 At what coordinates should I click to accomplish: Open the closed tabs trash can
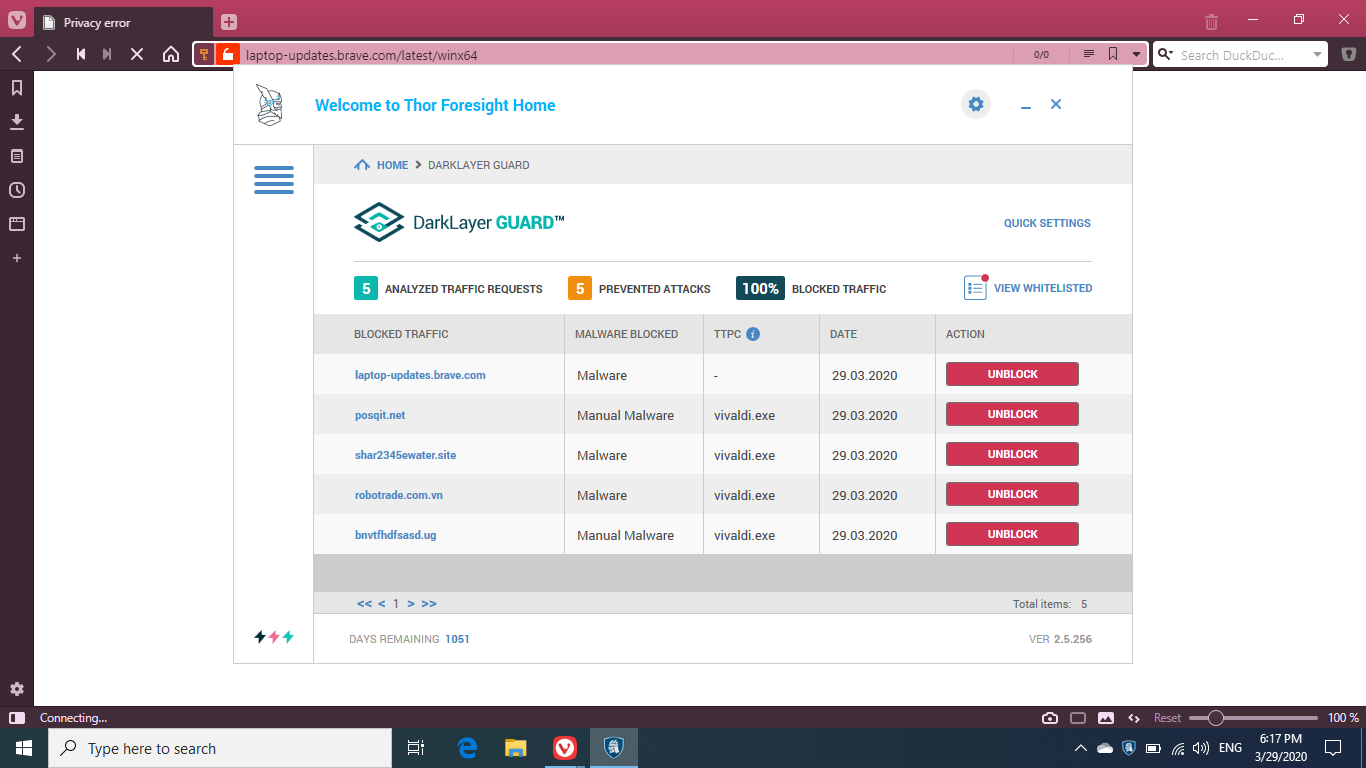(x=1211, y=21)
